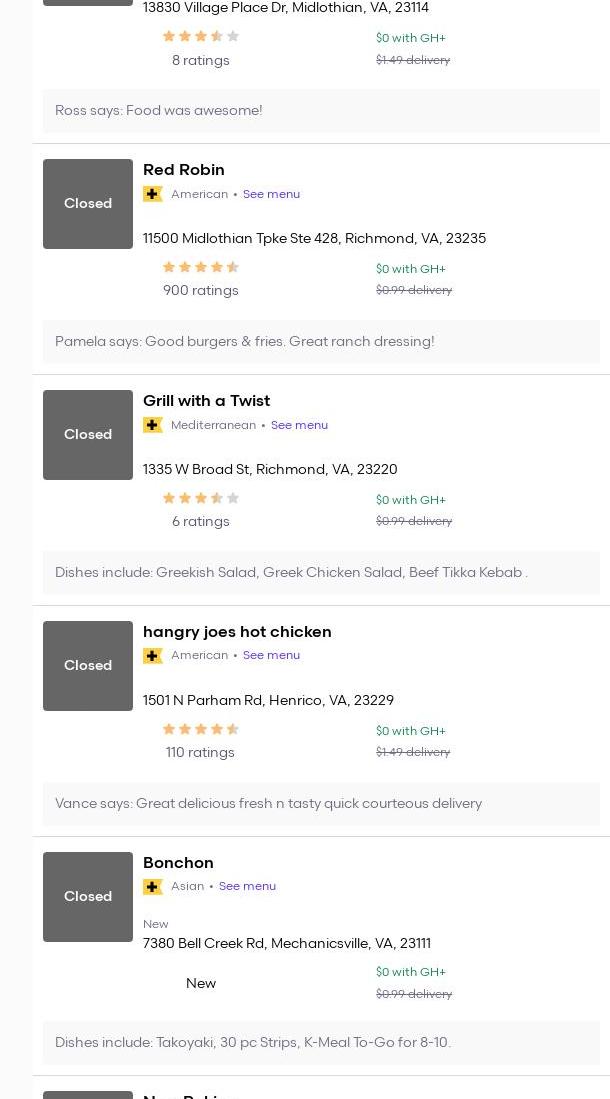
Task: Click Grill with a Twist star rating
Action: (x=201, y=498)
